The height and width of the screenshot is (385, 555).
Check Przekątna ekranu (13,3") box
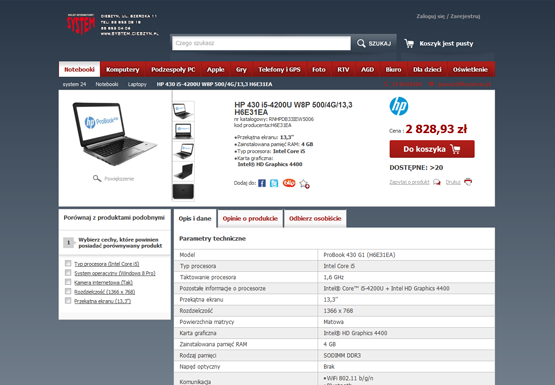click(x=68, y=300)
